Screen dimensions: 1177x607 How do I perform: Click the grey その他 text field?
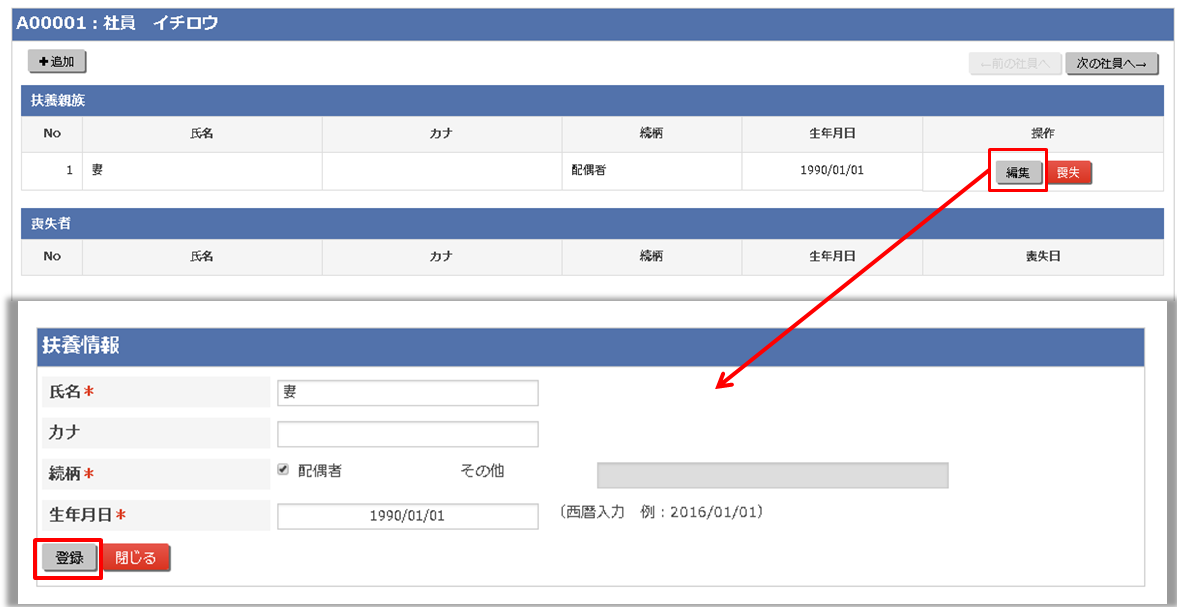coord(772,475)
